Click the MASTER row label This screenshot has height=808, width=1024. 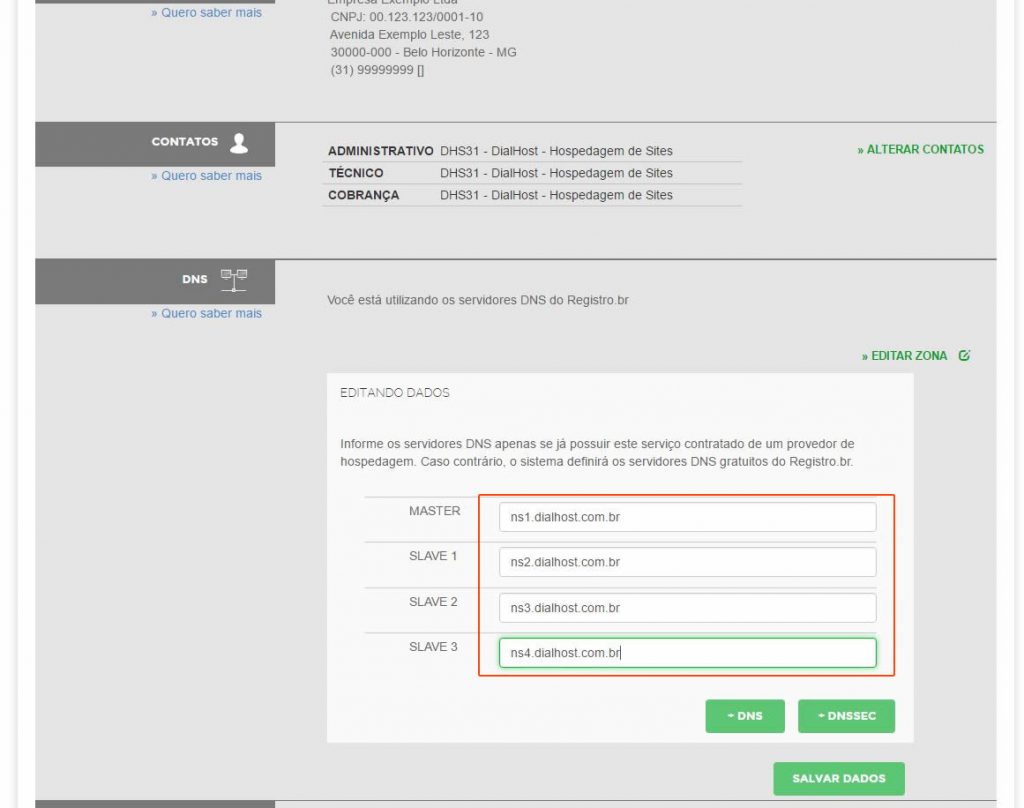[x=434, y=511]
